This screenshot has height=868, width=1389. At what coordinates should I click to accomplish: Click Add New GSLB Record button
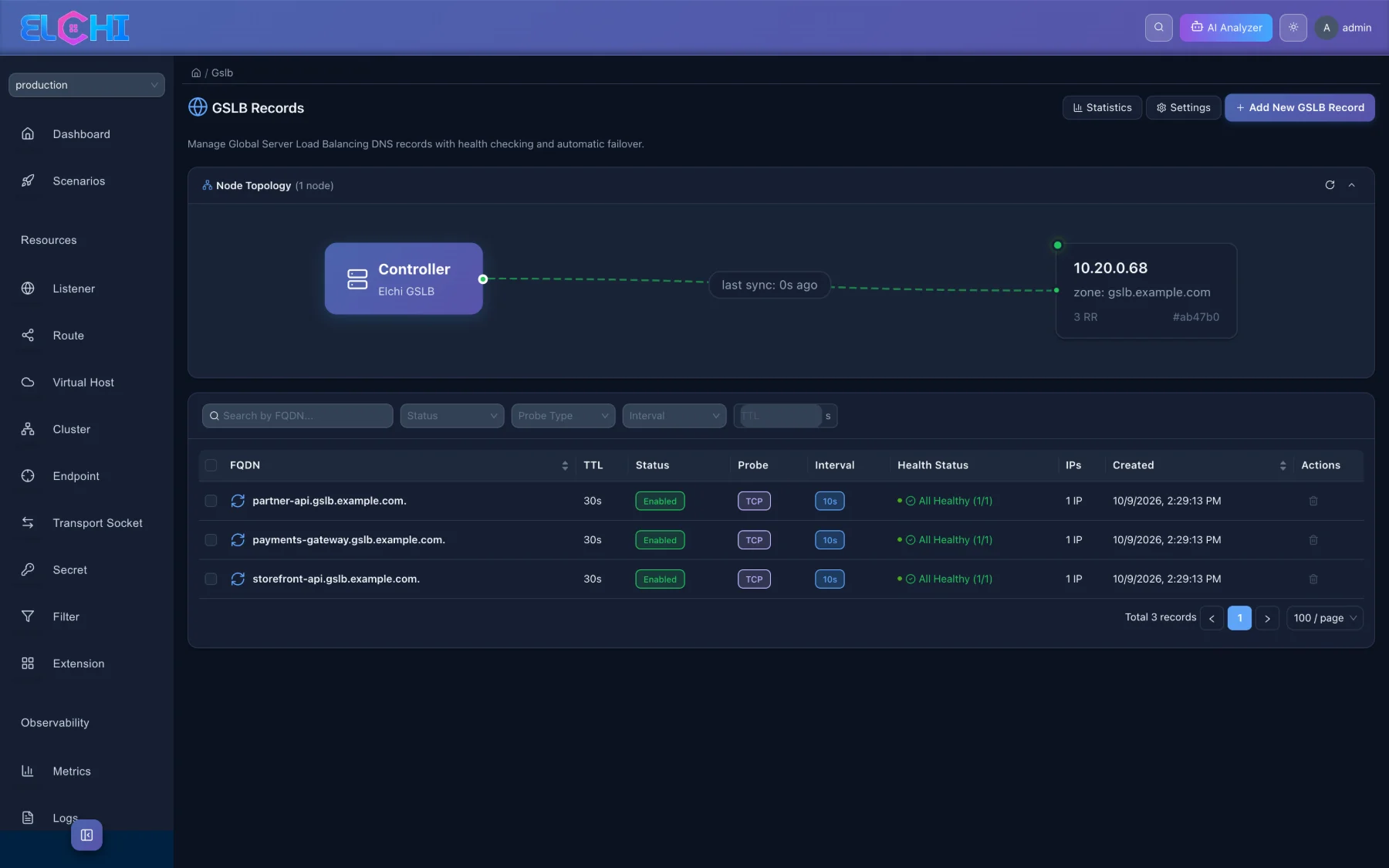[x=1299, y=108]
